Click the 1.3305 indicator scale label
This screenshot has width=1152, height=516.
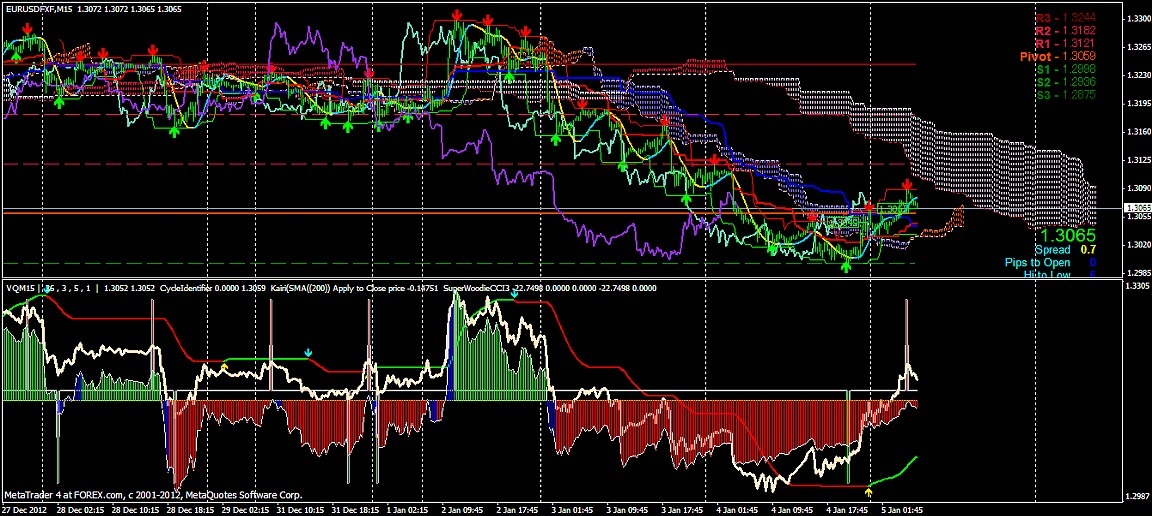tap(1137, 285)
